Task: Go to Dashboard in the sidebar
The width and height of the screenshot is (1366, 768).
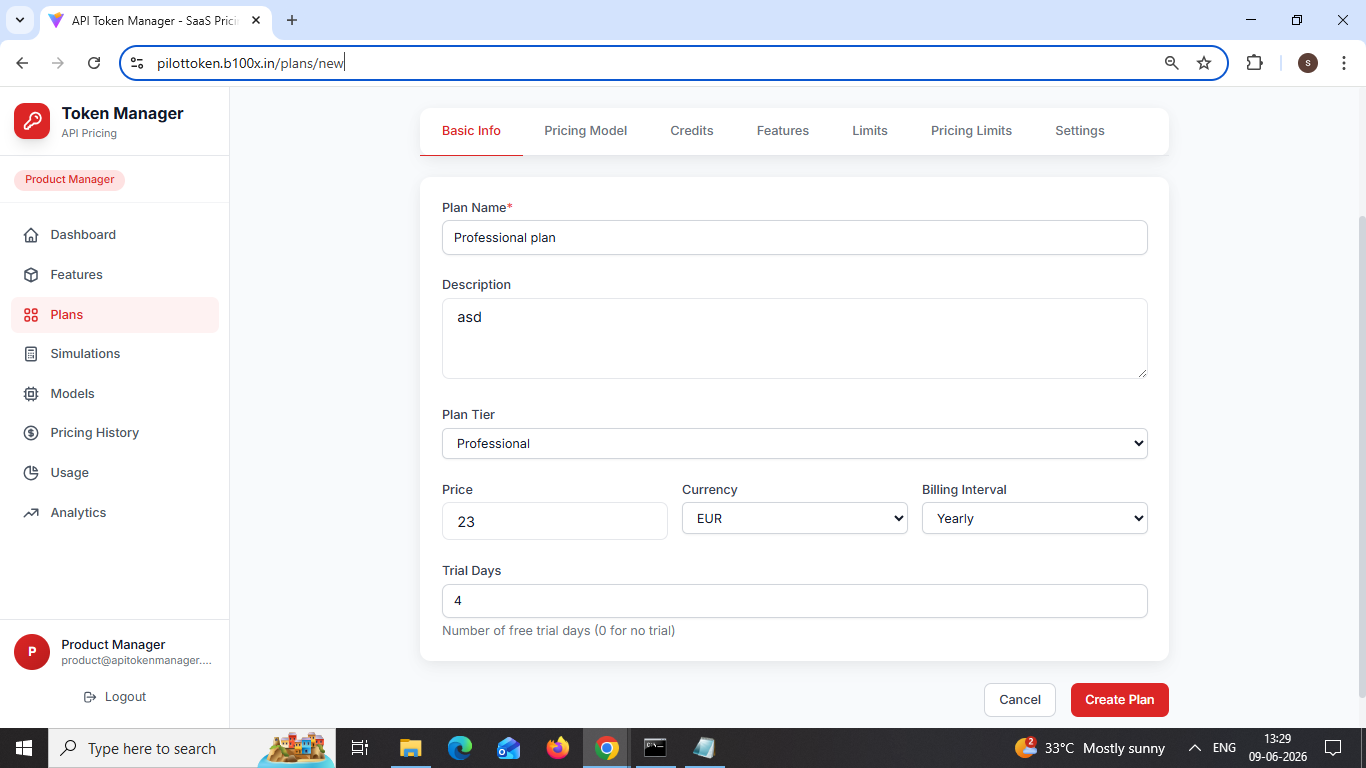Action: coord(115,235)
